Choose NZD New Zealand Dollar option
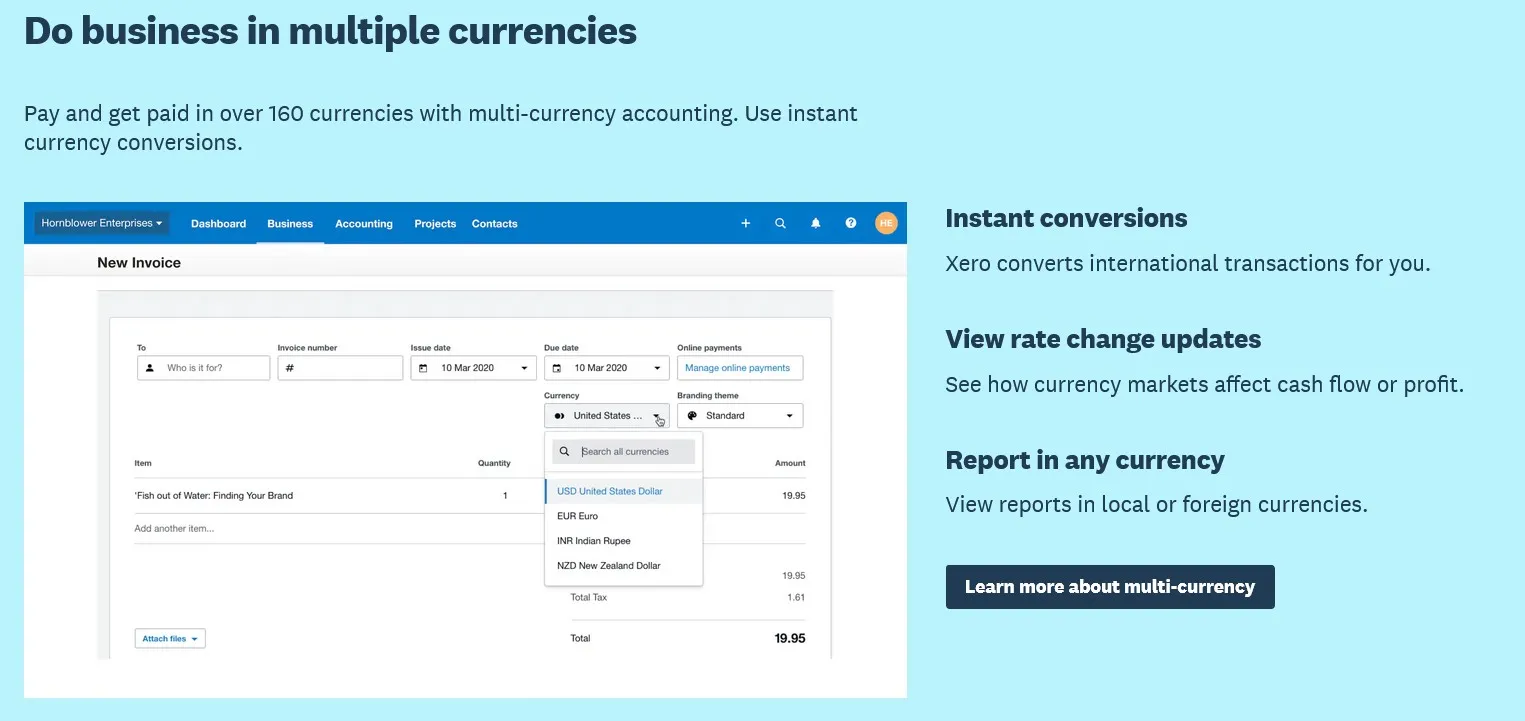The height and width of the screenshot is (721, 1525). point(624,566)
